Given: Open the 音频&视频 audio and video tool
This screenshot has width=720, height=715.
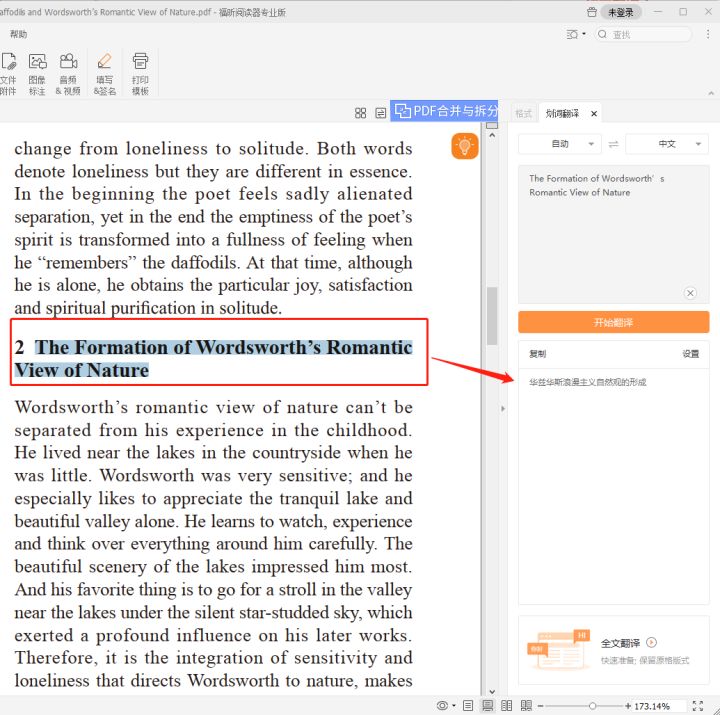Looking at the screenshot, I should [68, 73].
